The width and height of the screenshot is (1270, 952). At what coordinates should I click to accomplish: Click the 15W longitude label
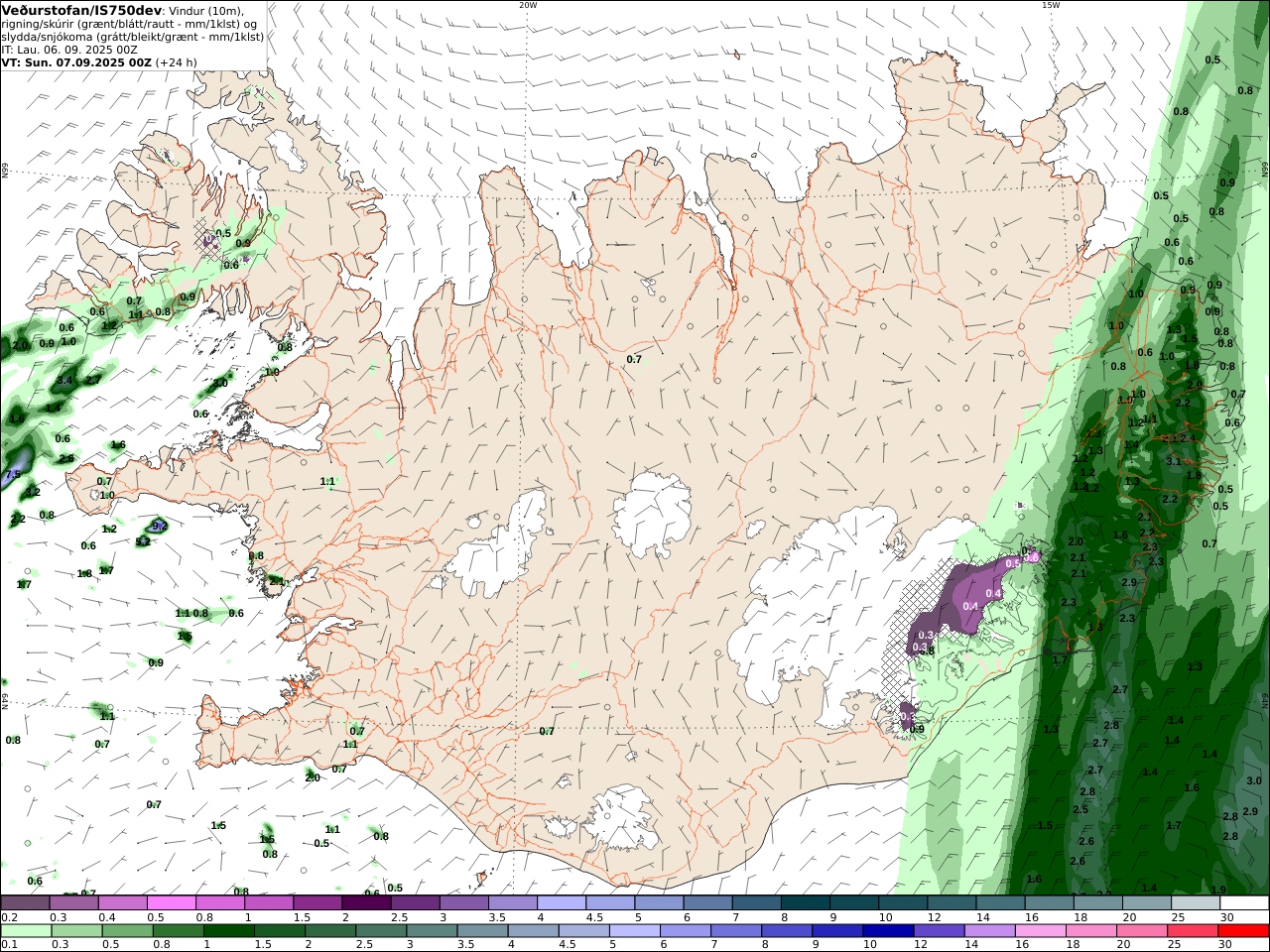pyautogui.click(x=1051, y=5)
